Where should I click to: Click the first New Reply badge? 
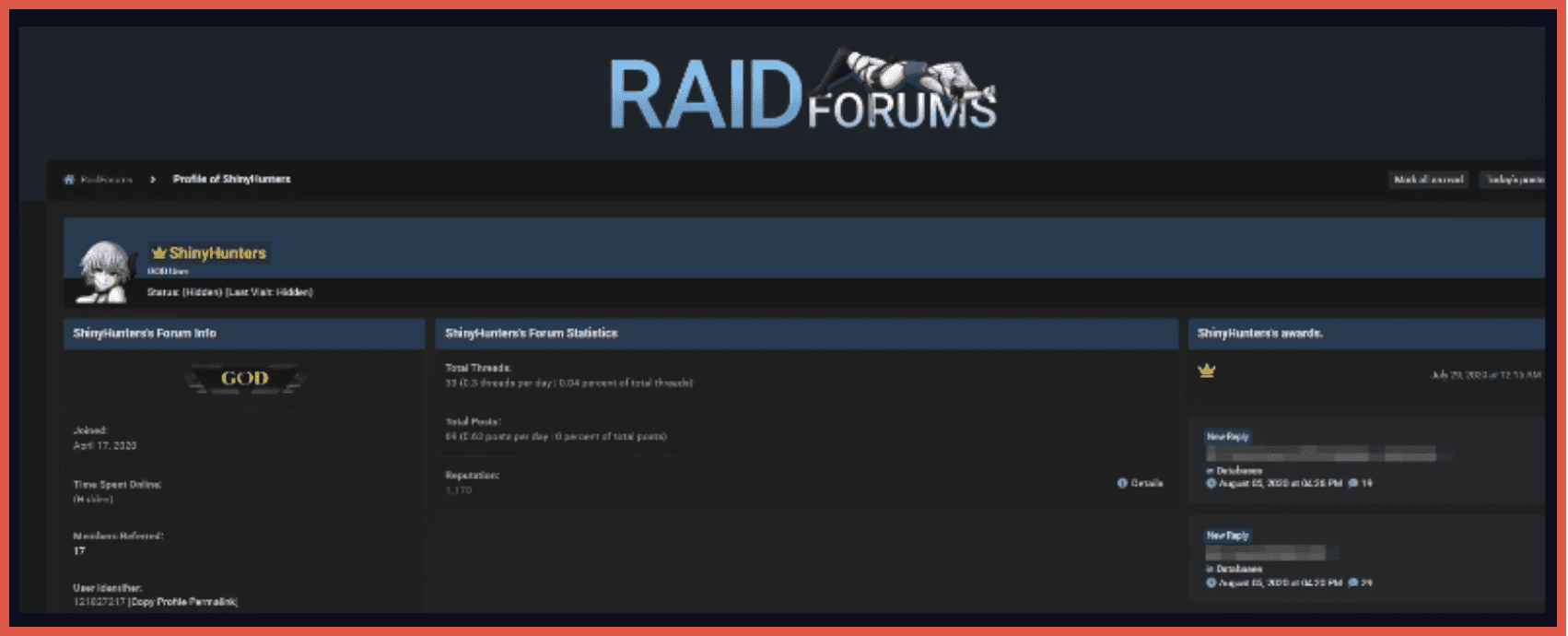coord(1228,437)
